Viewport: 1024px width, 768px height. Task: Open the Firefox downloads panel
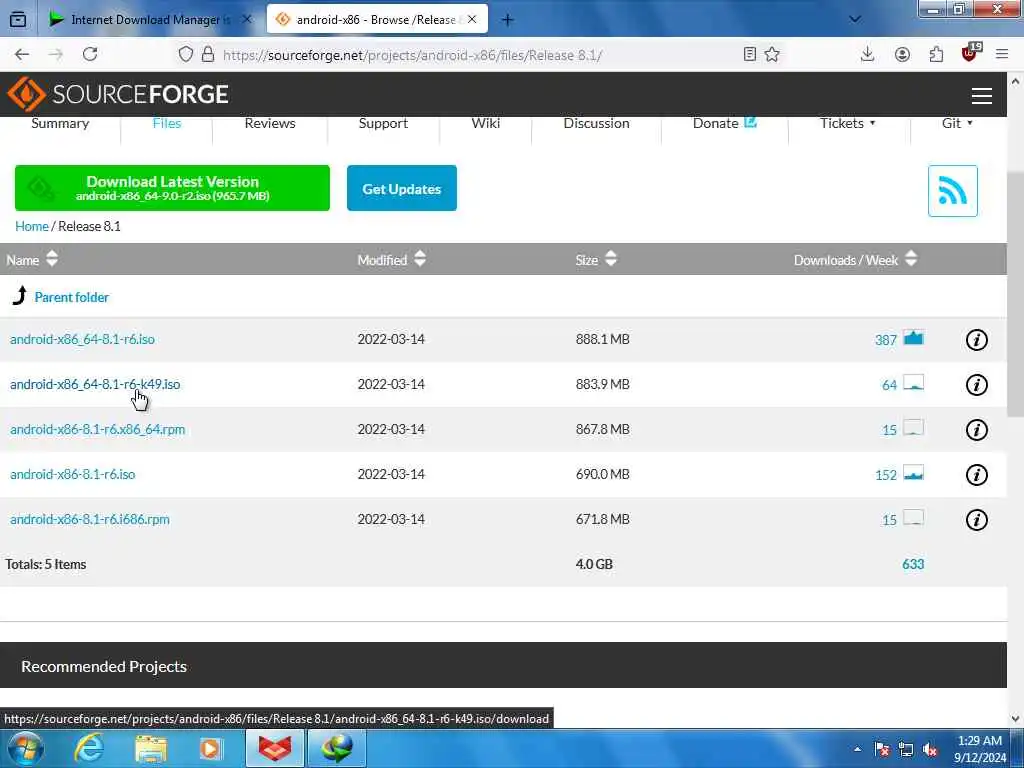[867, 54]
